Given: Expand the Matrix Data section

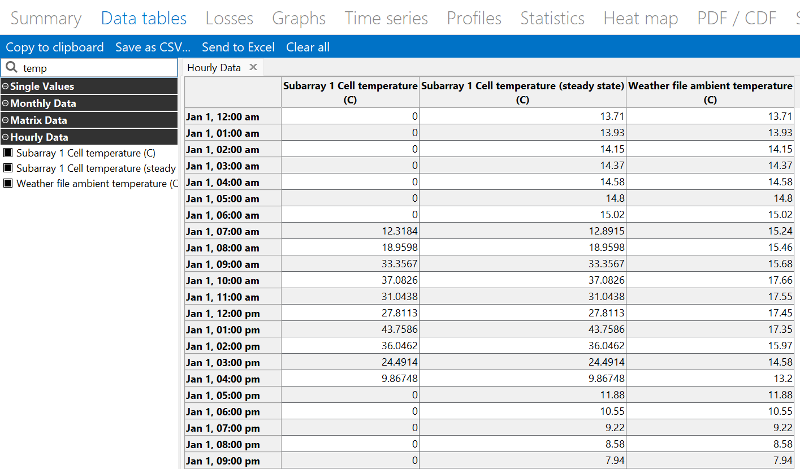Looking at the screenshot, I should tap(6, 121).
